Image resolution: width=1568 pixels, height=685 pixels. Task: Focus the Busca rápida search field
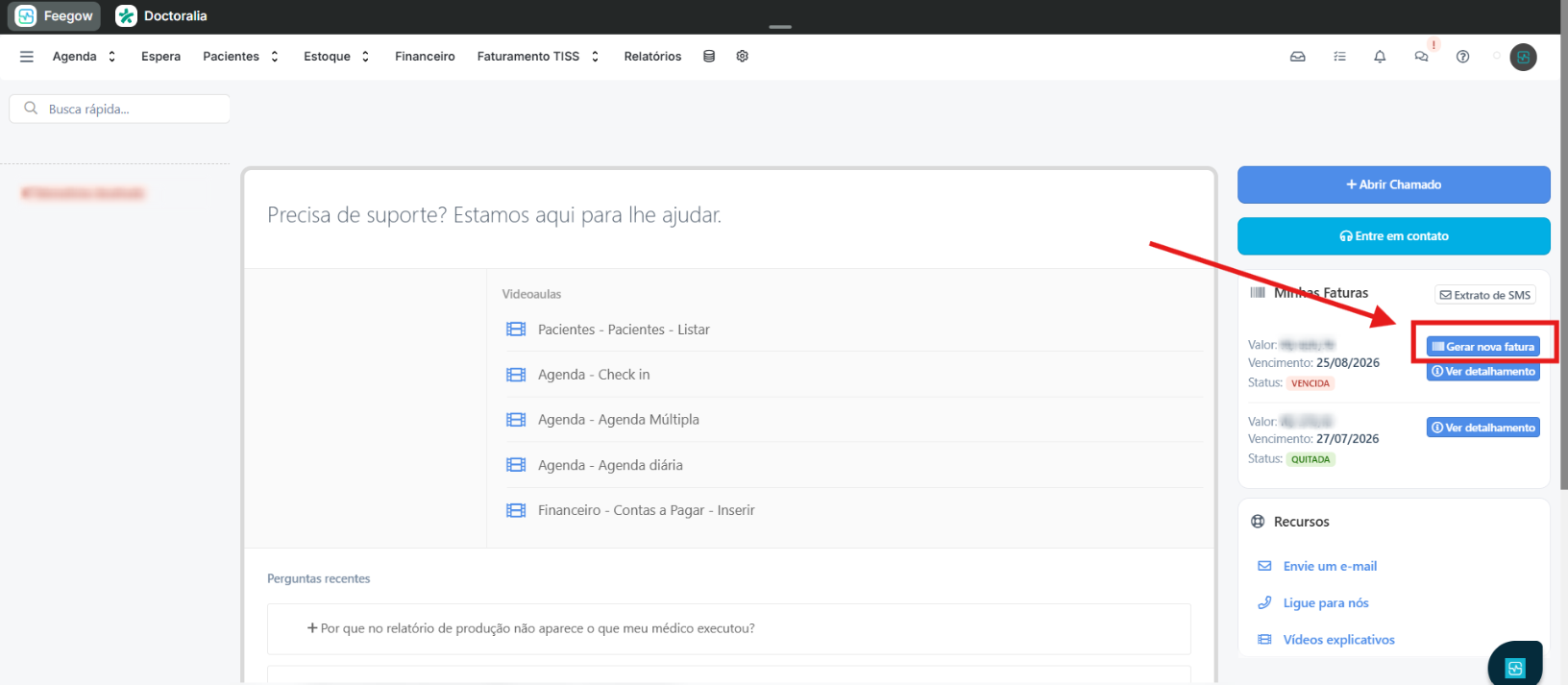120,109
